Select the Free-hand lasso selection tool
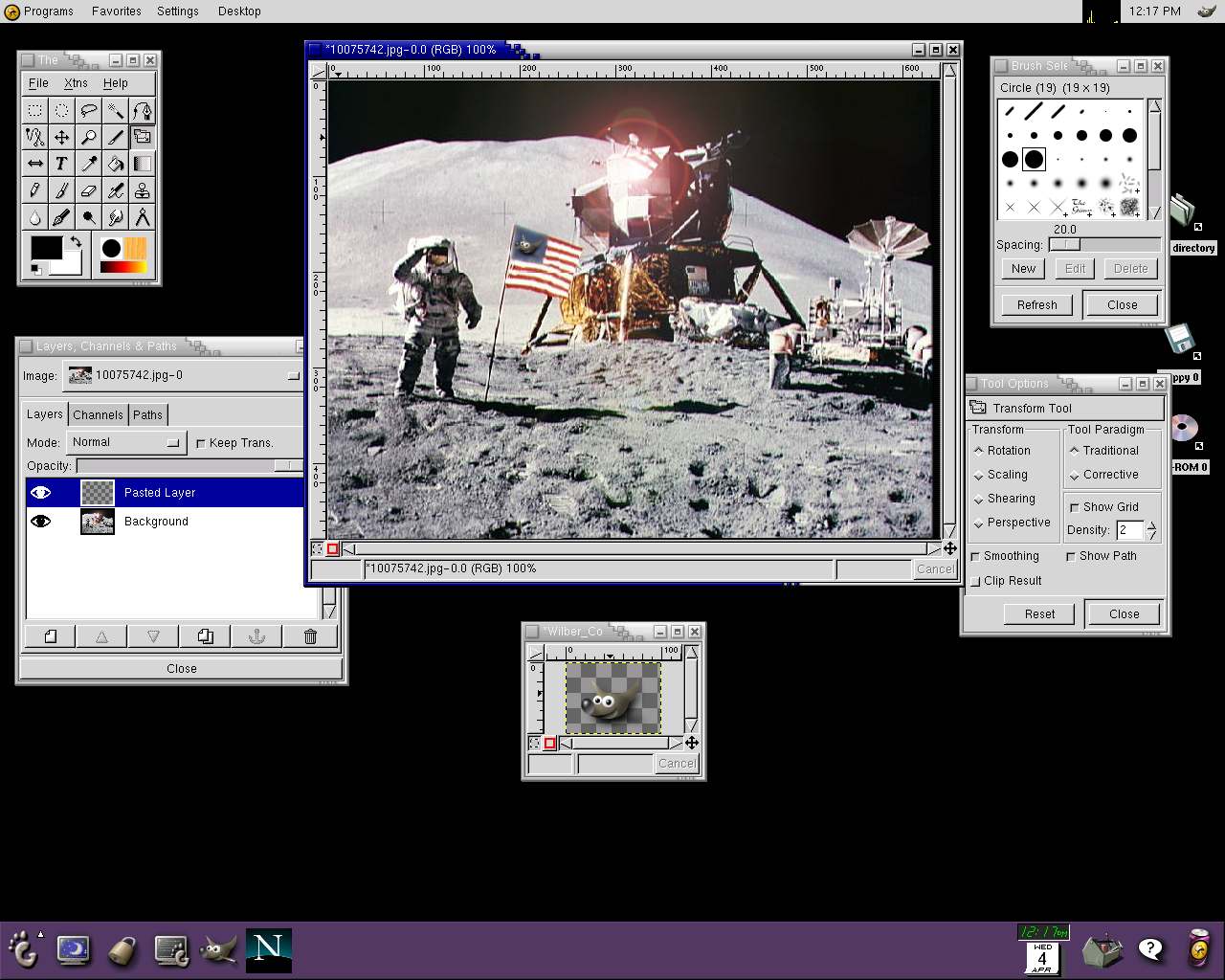The height and width of the screenshot is (980, 1225). [88, 110]
